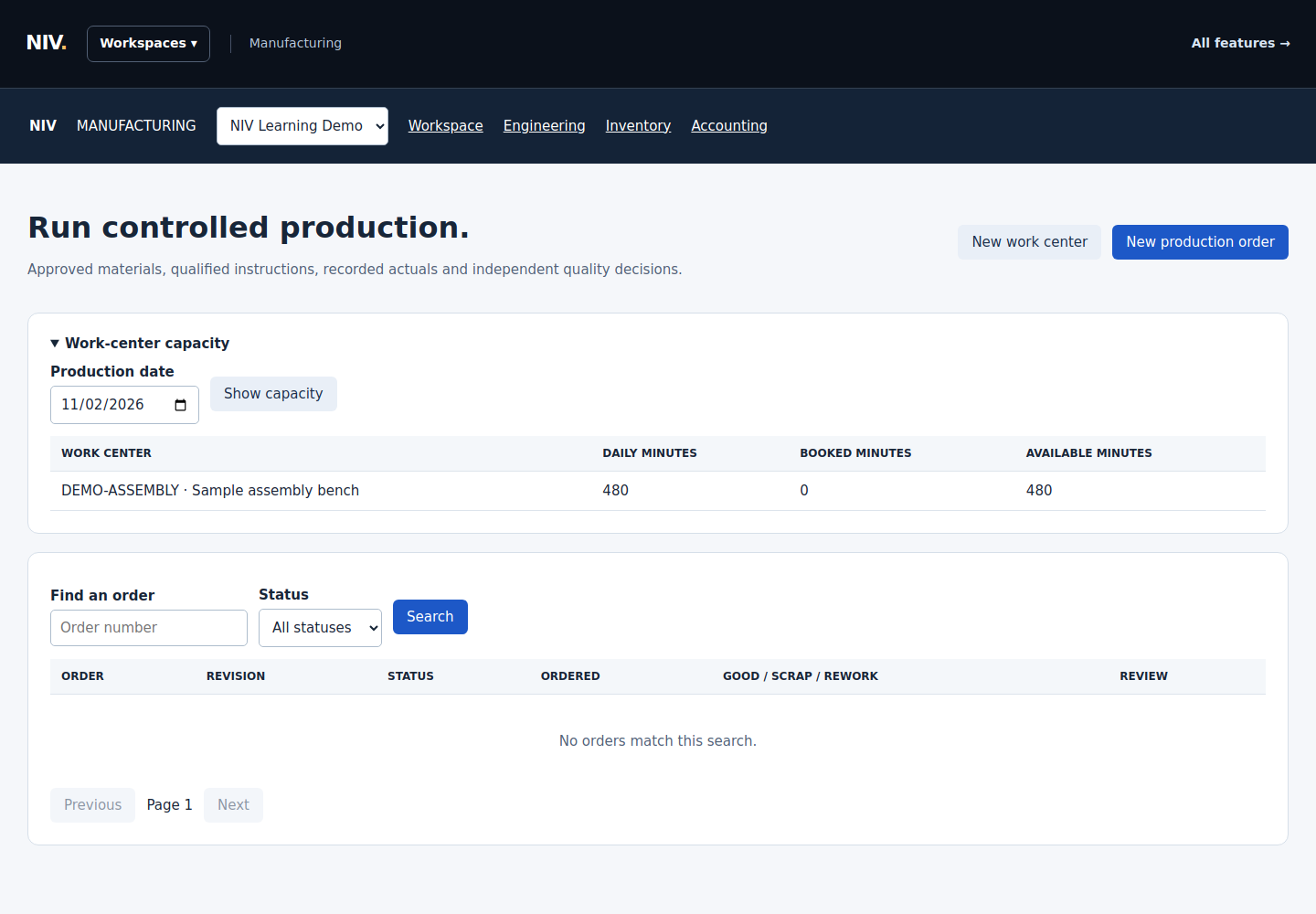The width and height of the screenshot is (1316, 914).
Task: Click the Next page button
Action: click(233, 805)
